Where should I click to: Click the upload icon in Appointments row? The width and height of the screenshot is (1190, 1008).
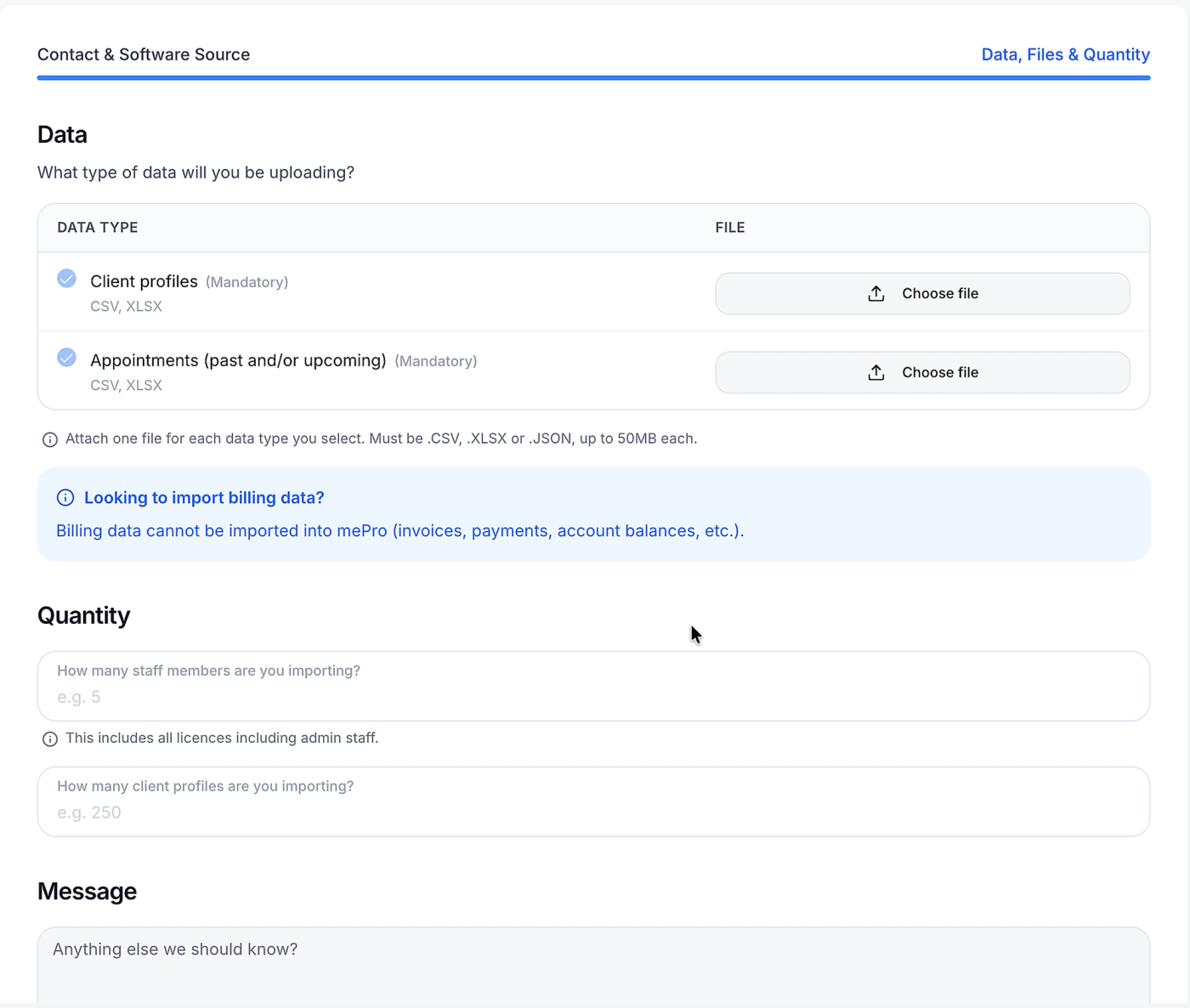[x=876, y=372]
